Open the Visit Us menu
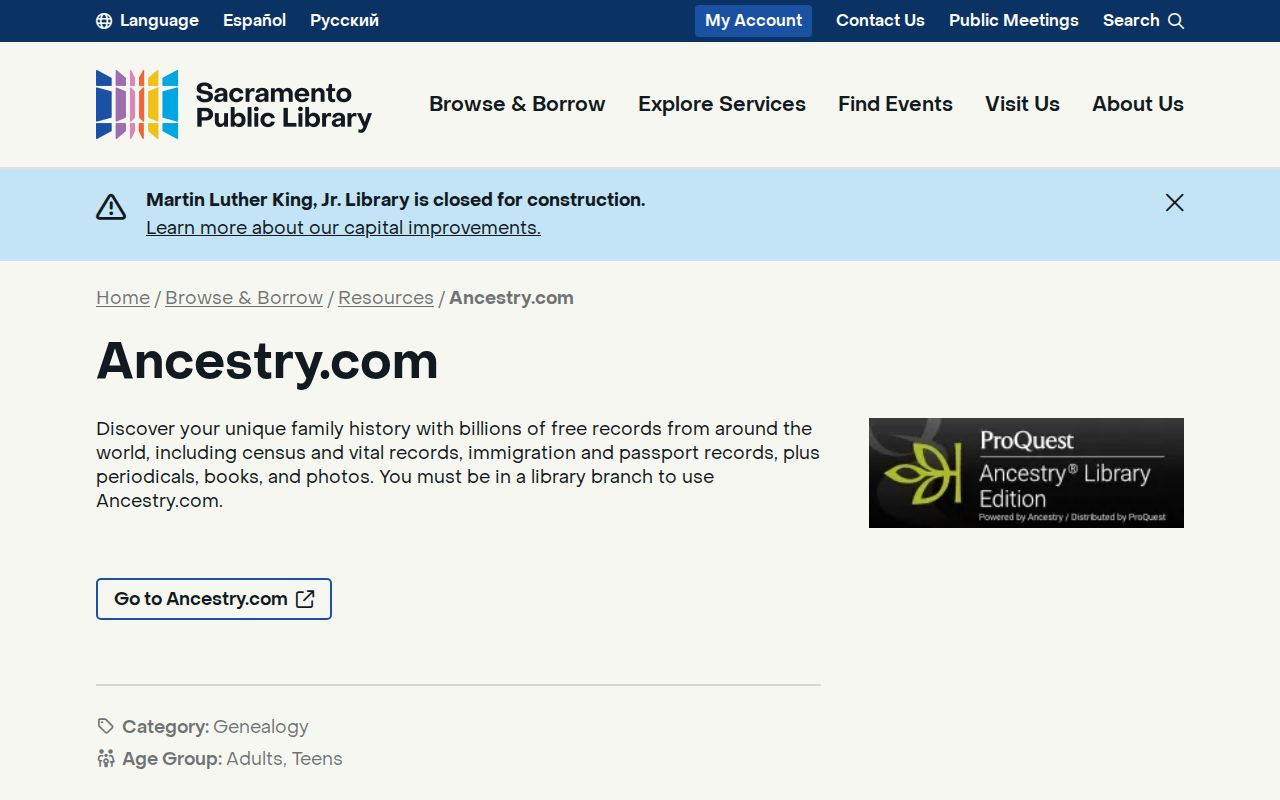The width and height of the screenshot is (1280, 800). point(1022,104)
